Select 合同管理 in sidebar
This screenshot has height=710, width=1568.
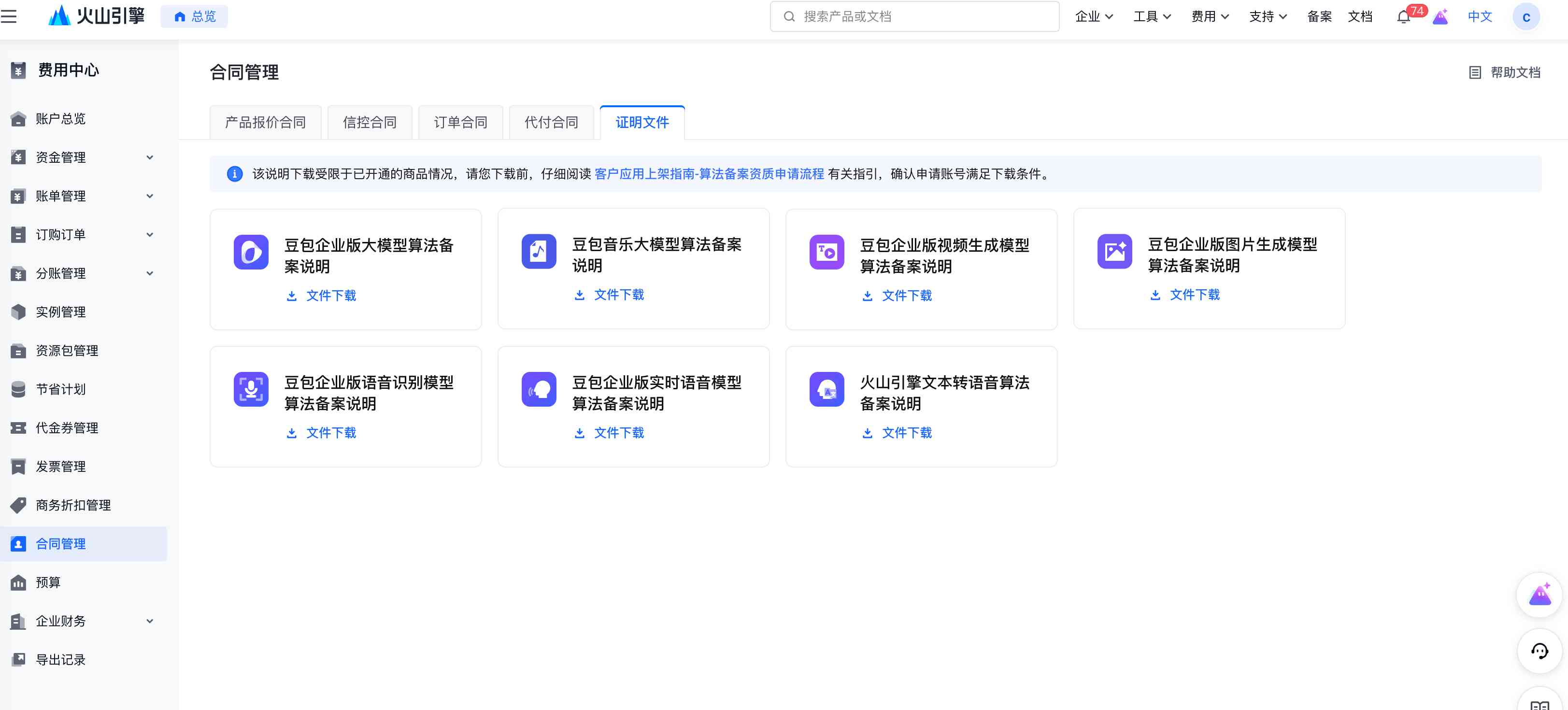pos(84,544)
